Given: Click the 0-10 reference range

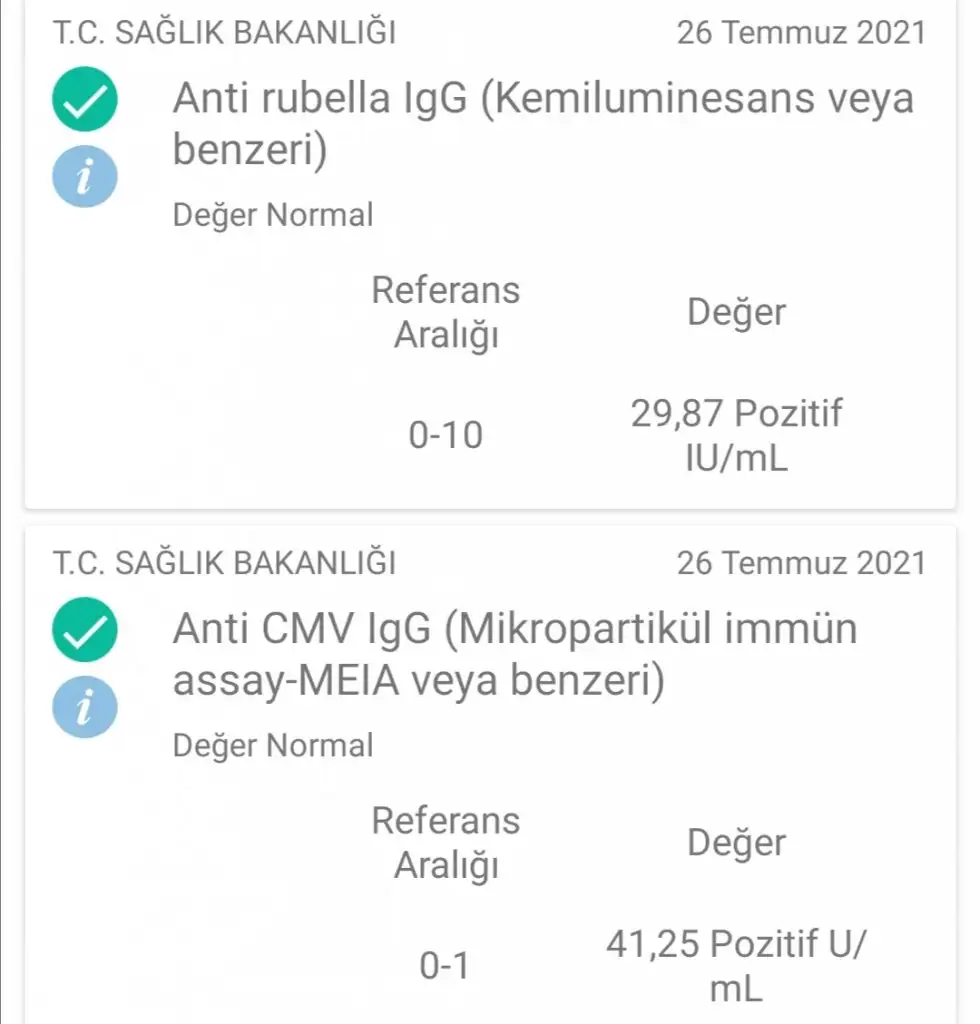Looking at the screenshot, I should pos(446,436).
